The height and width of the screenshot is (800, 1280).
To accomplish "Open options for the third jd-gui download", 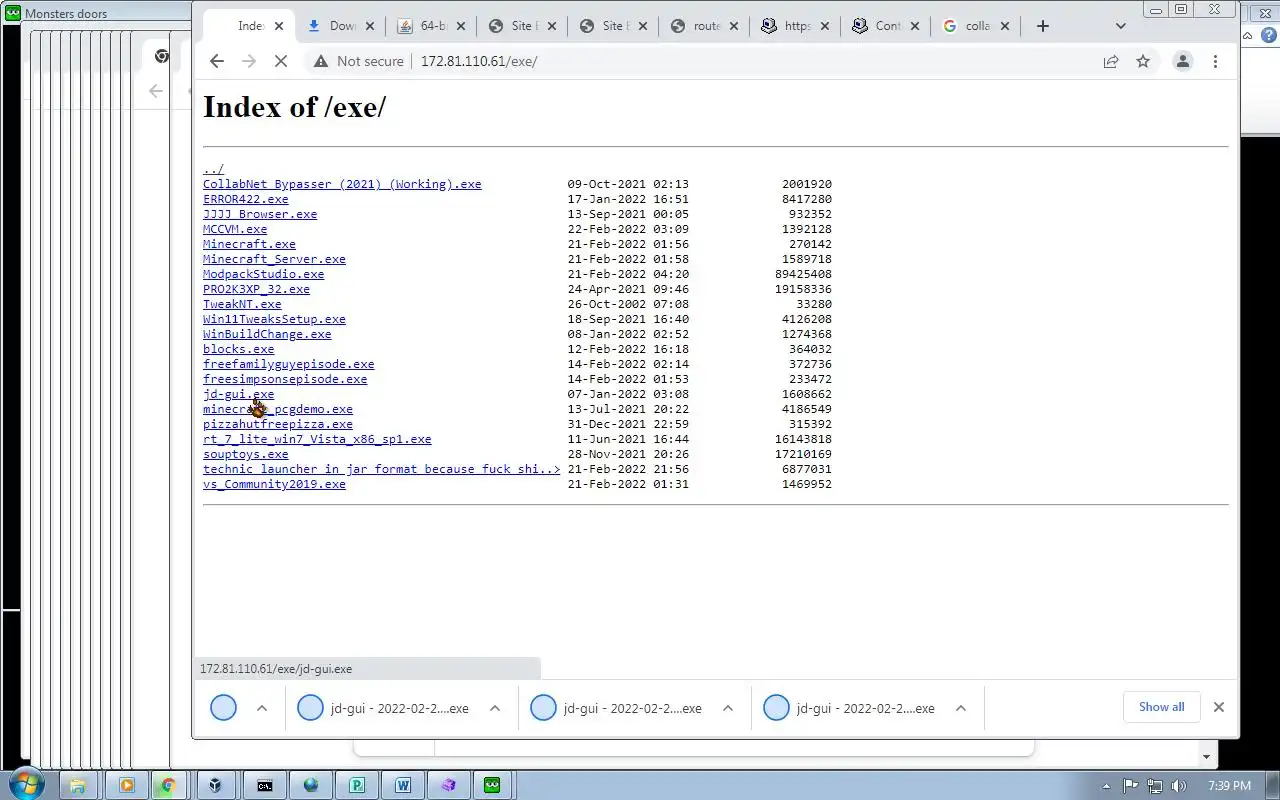I will (728, 708).
